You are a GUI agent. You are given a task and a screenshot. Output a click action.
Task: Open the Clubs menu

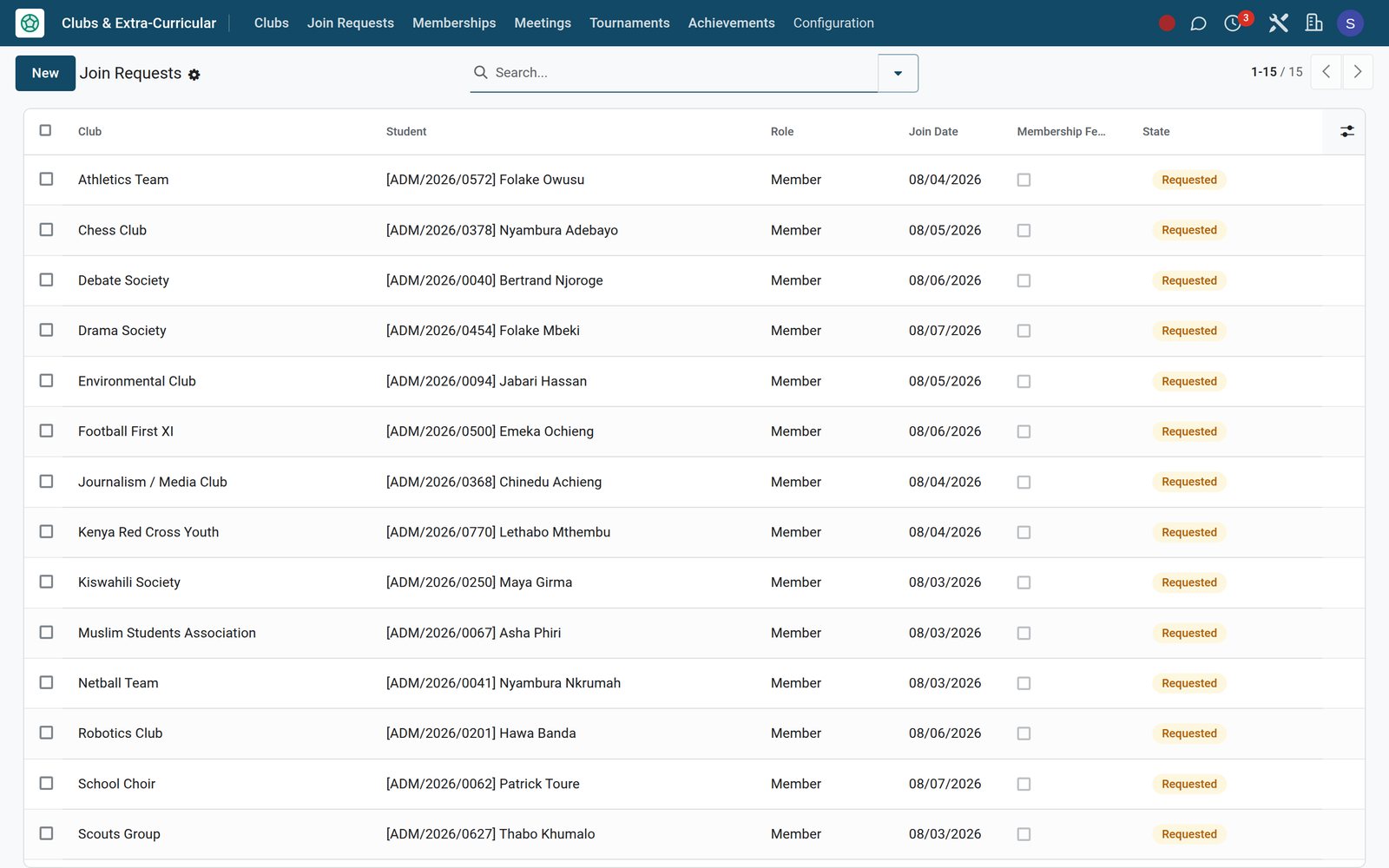point(272,23)
